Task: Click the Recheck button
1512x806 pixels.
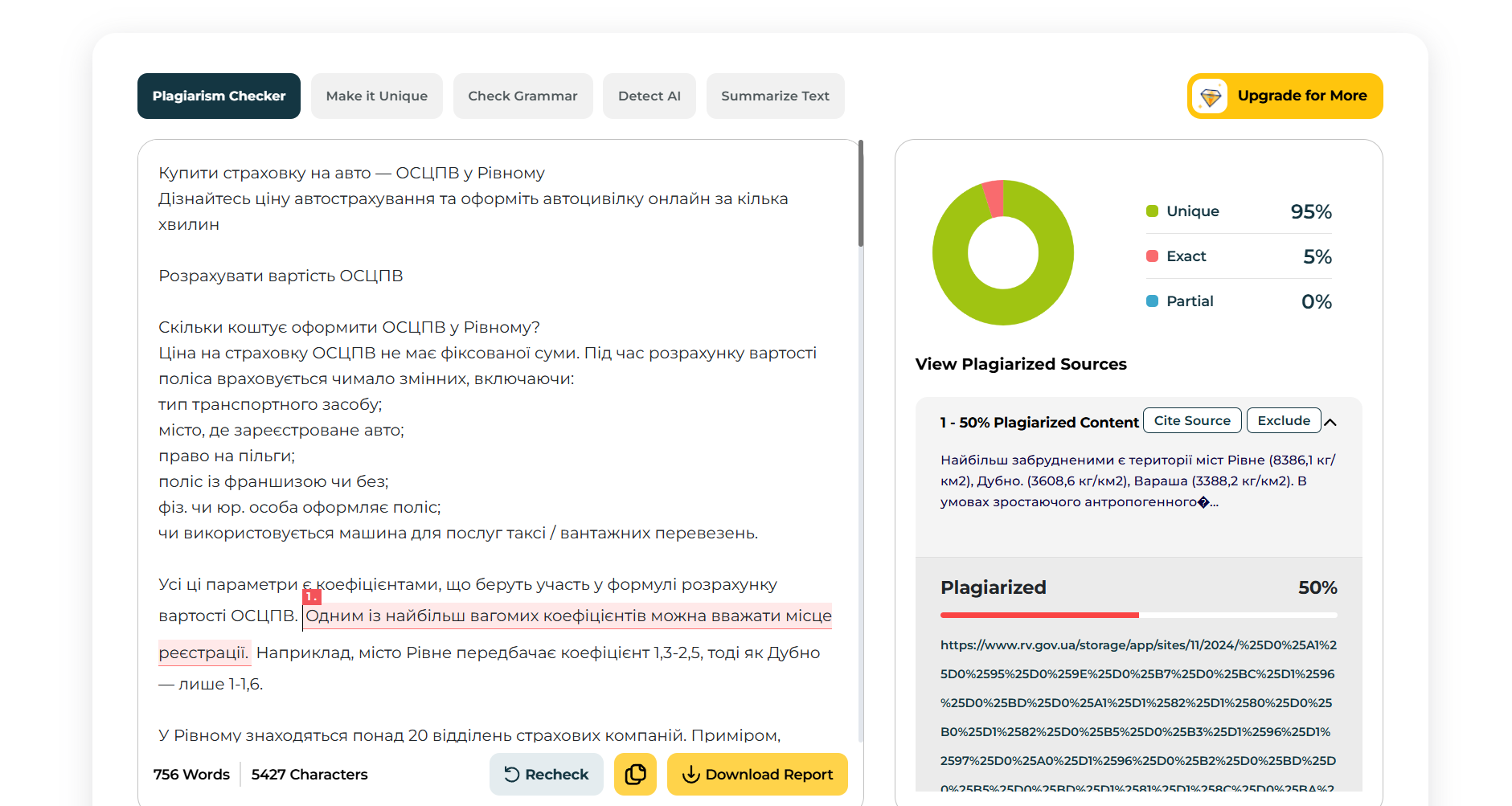Action: 547,774
